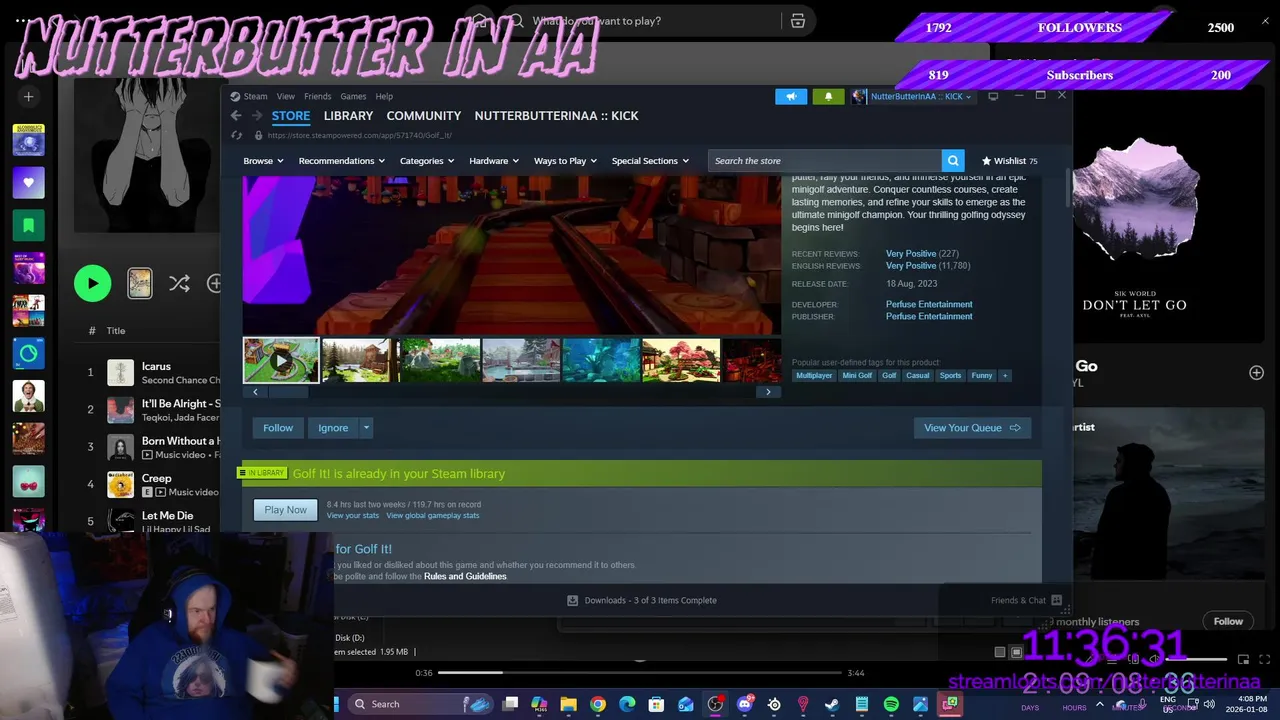Image resolution: width=1280 pixels, height=720 pixels.
Task: Click the store search magnifier button
Action: tap(954, 161)
